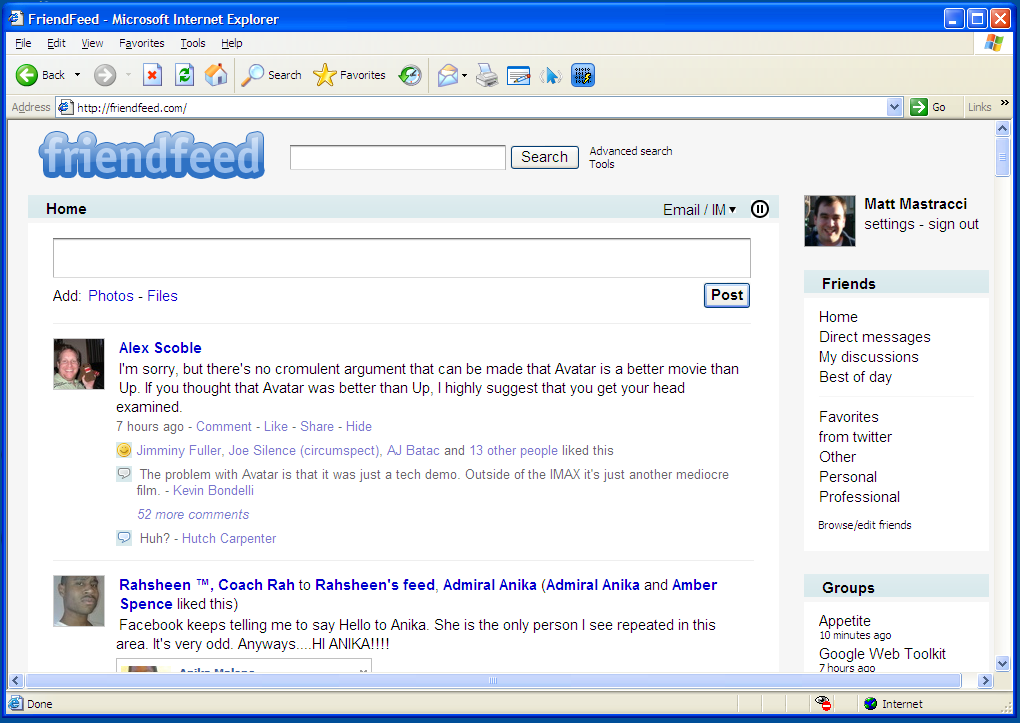
Task: Open Advanced search link
Action: point(631,151)
